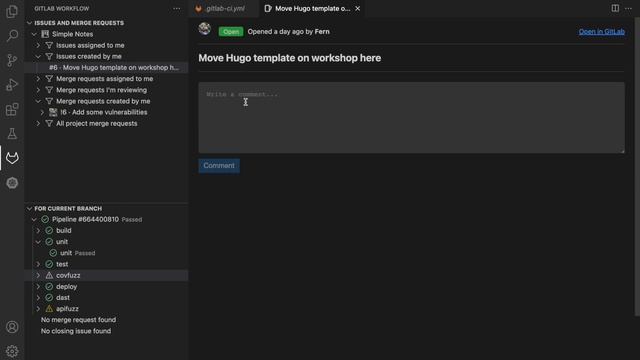Open the view below the GitLab icon

[12, 183]
